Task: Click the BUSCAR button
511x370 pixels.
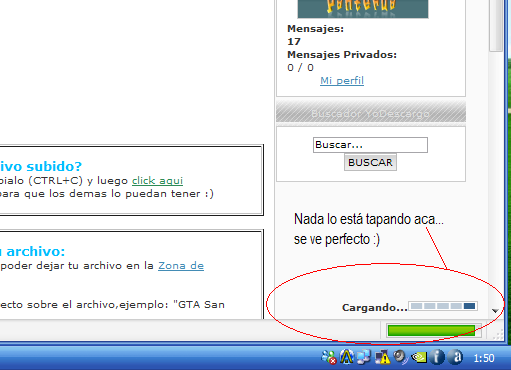Action: click(x=370, y=162)
